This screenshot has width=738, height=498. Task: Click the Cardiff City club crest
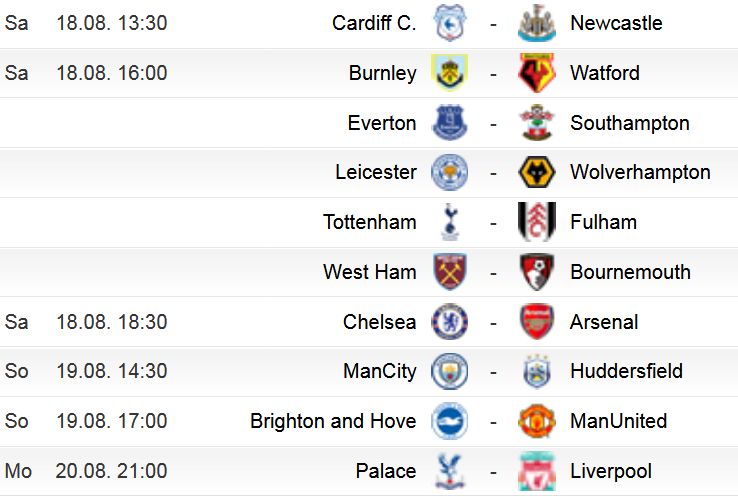[x=449, y=23]
